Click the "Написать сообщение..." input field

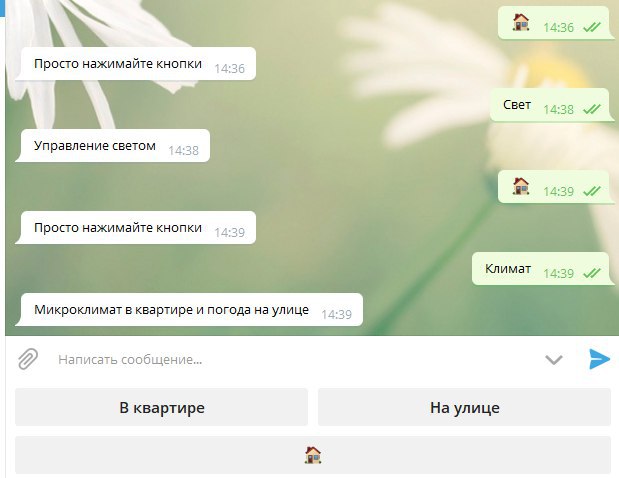(292, 360)
